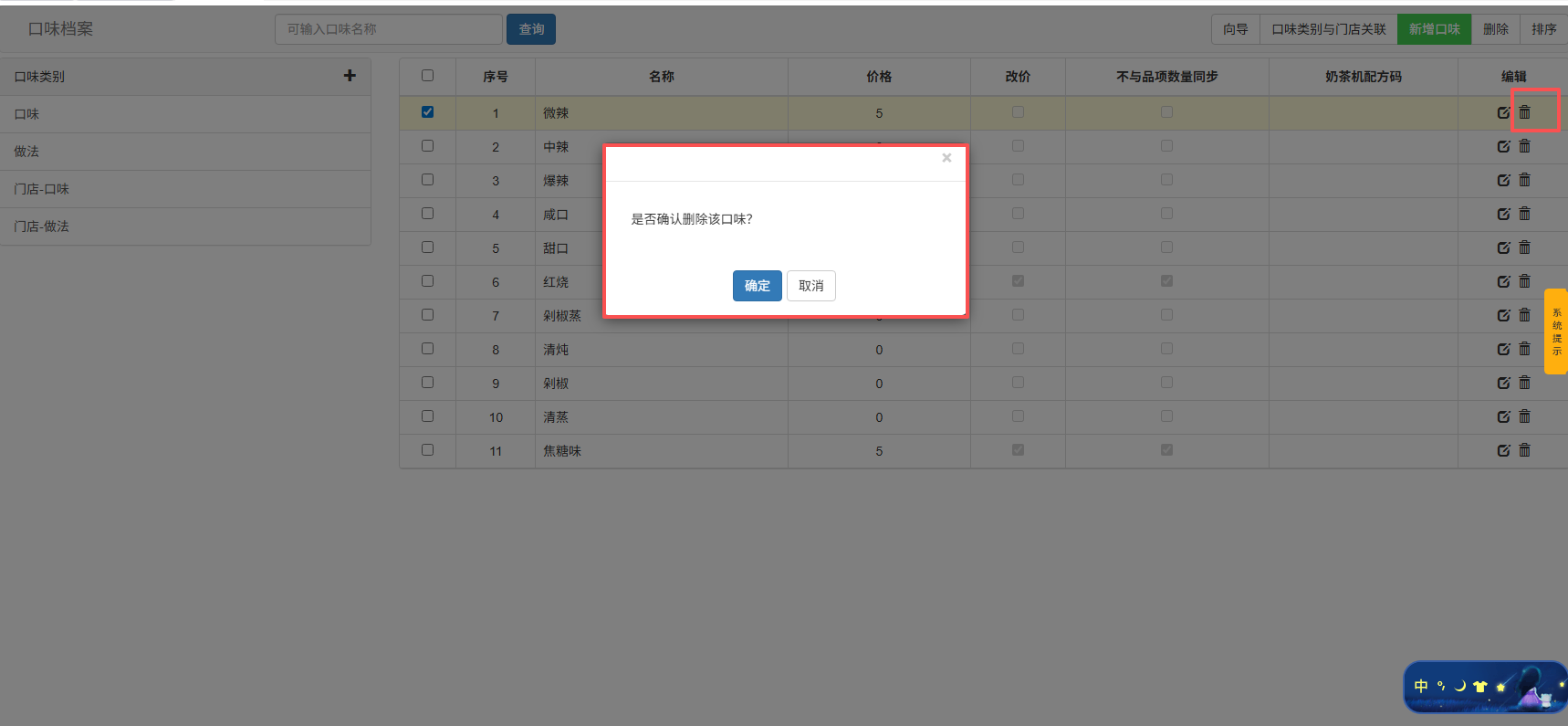Viewport: 1568px width, 726px height.
Task: Add a new 口味类别 with plus icon
Action: tap(350, 76)
